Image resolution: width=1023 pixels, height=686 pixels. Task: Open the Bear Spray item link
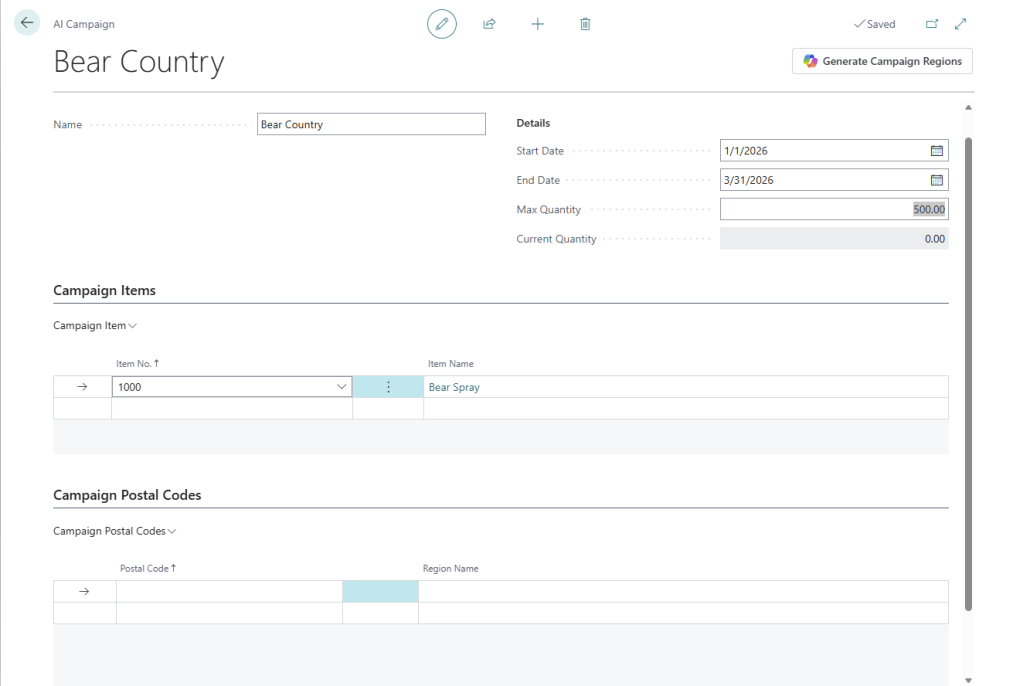(x=454, y=387)
